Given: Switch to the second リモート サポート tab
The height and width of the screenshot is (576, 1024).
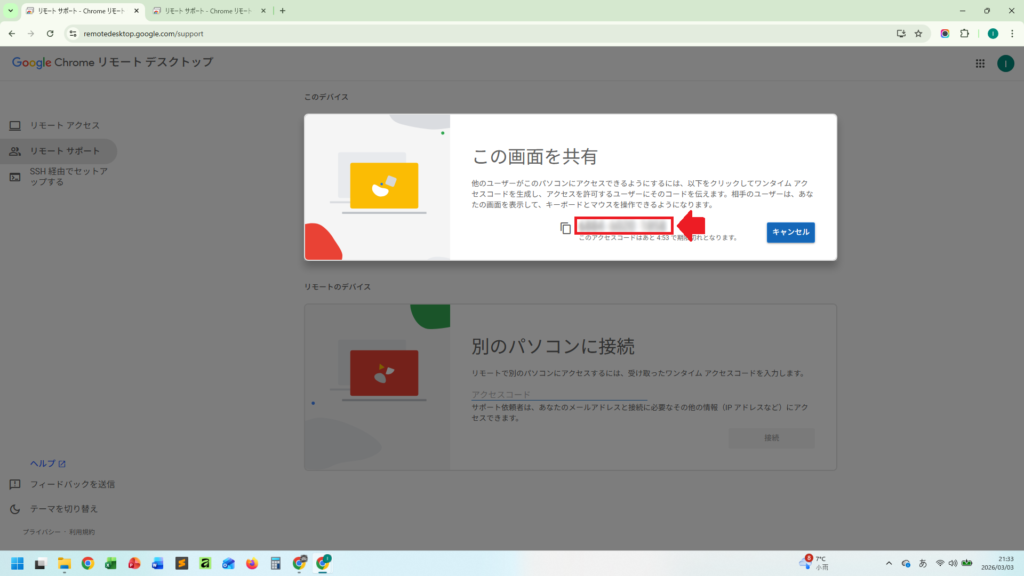Looking at the screenshot, I should [204, 11].
